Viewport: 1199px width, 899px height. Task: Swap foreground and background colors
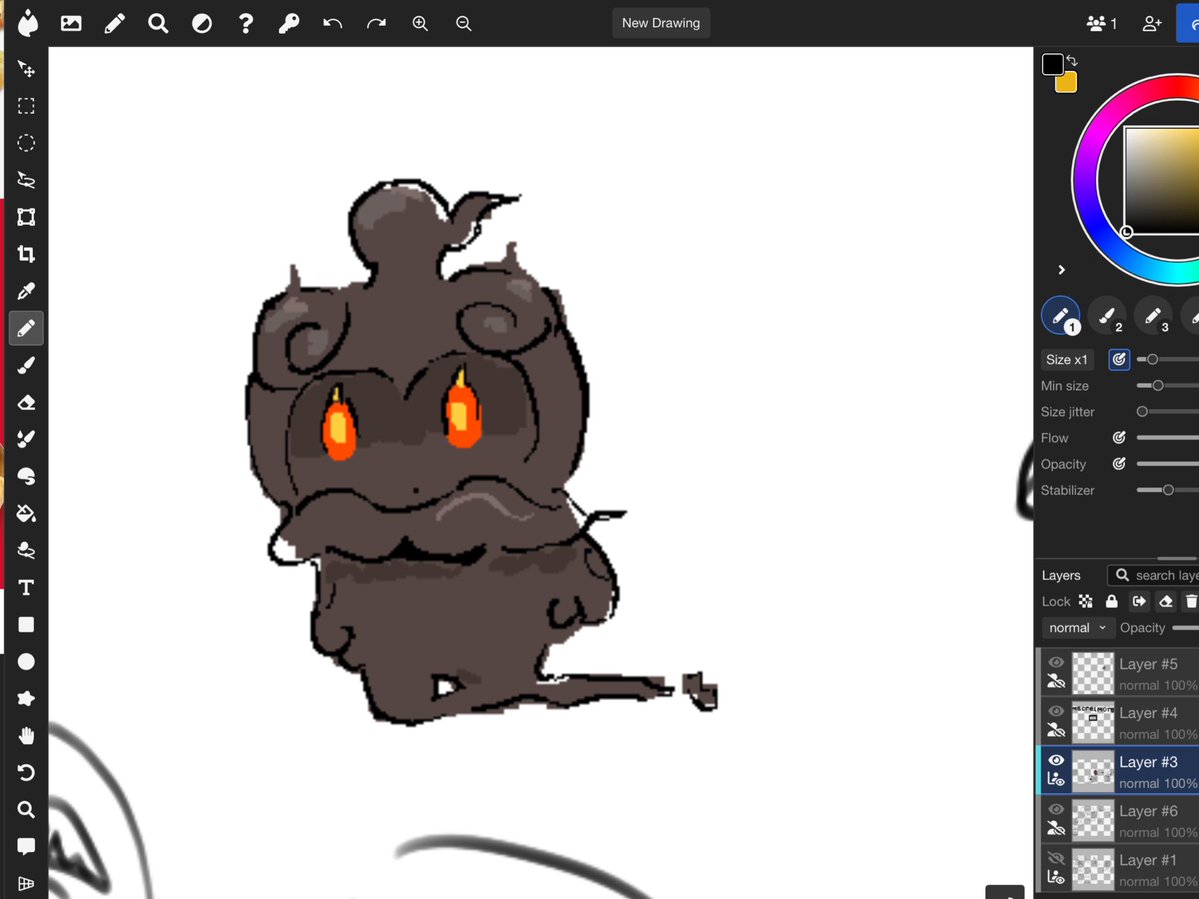coord(1072,60)
